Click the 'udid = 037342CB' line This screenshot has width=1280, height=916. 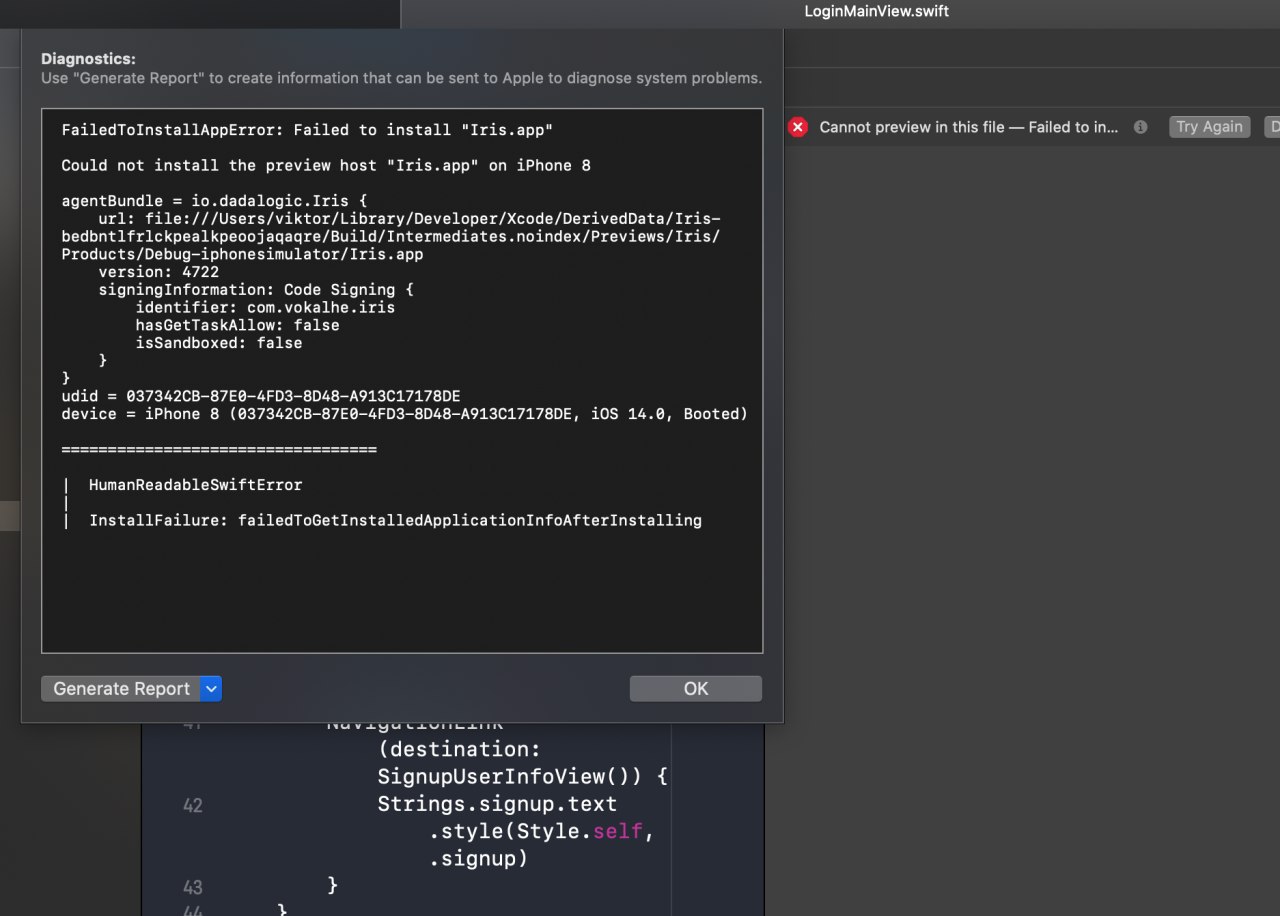pos(261,396)
